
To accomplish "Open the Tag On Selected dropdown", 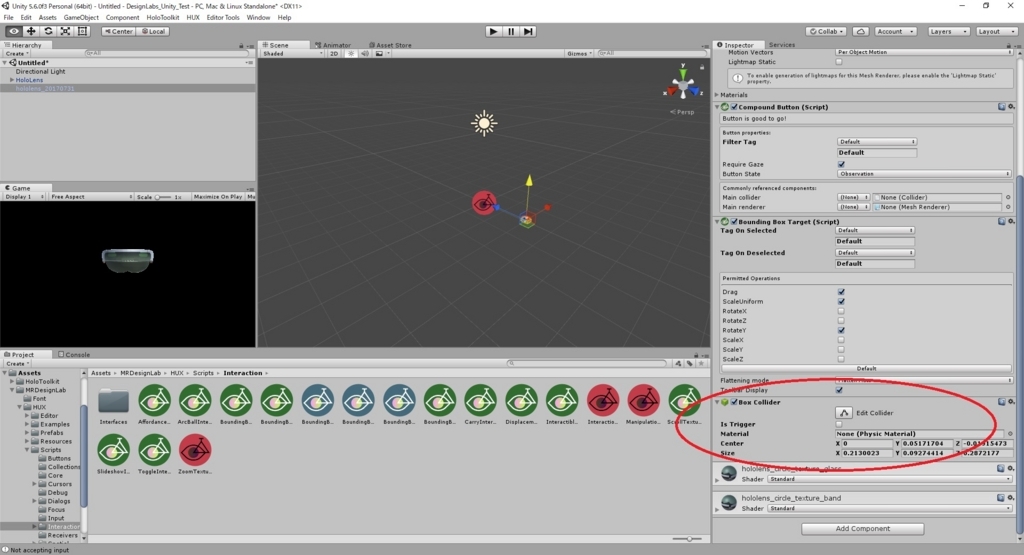I will pyautogui.click(x=874, y=230).
